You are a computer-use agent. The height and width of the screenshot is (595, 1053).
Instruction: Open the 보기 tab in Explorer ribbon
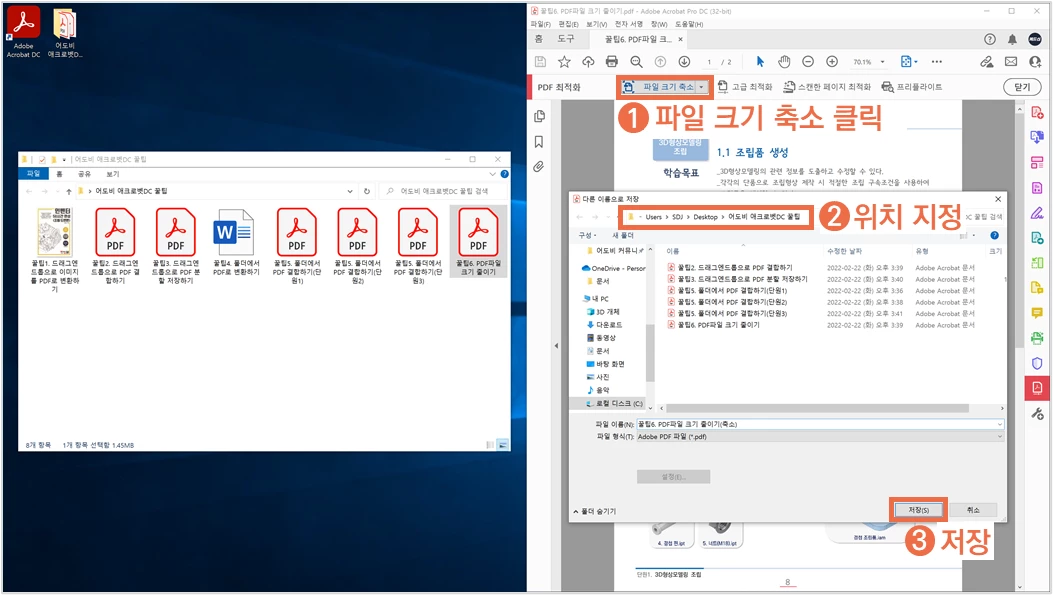coord(112,174)
